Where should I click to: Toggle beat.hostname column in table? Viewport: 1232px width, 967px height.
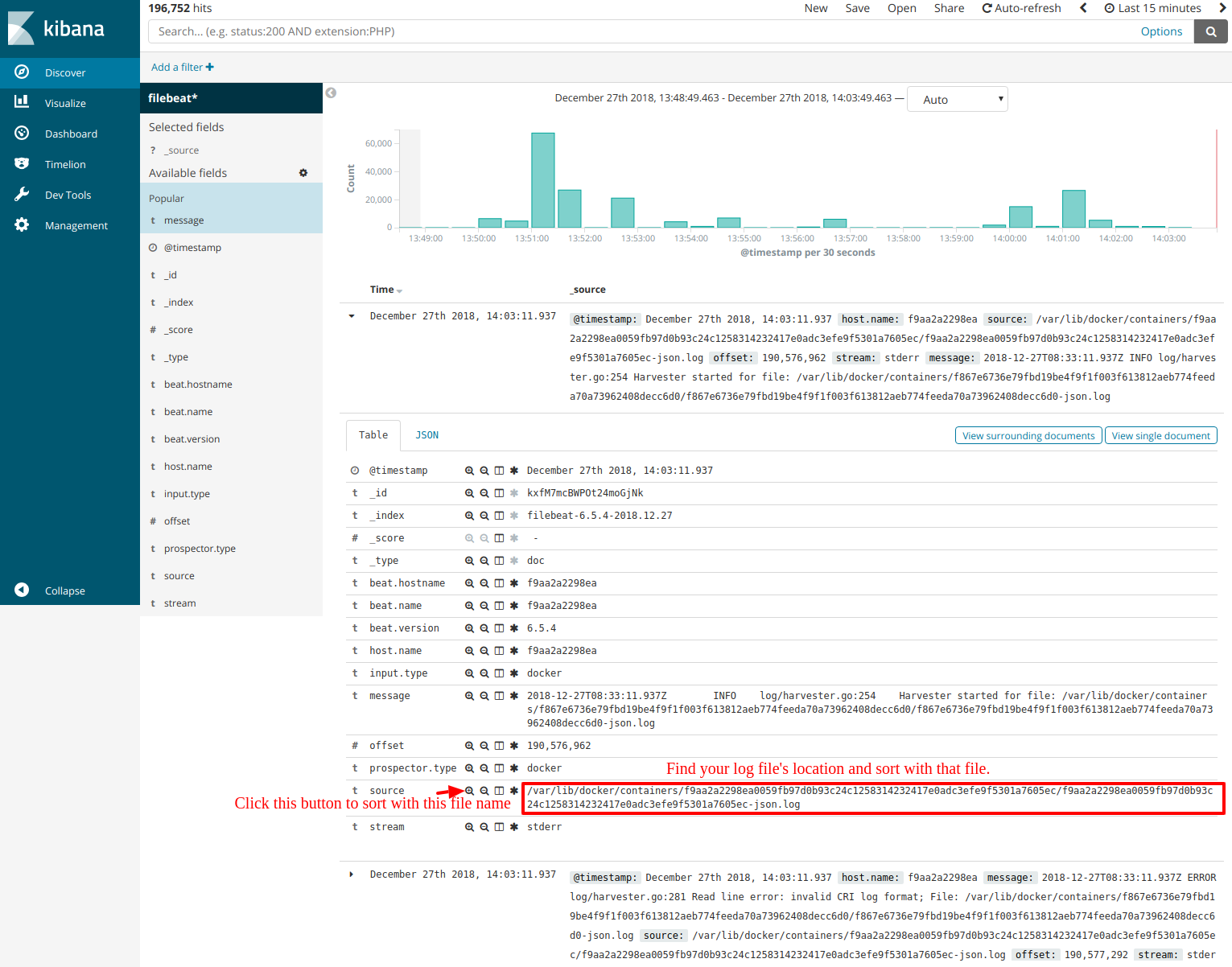click(499, 583)
